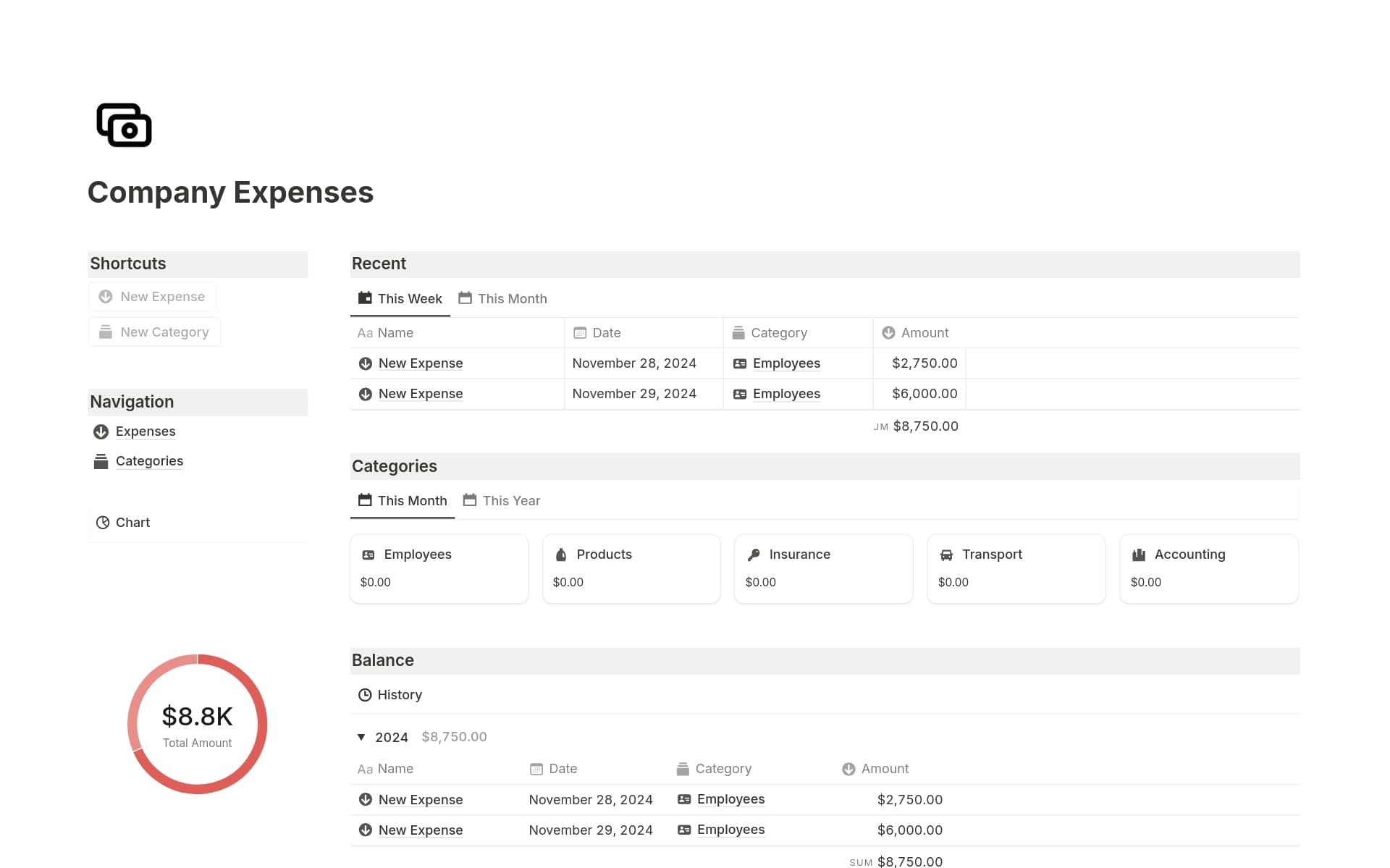The width and height of the screenshot is (1390, 868).
Task: Open the Expenses link in Navigation
Action: pos(145,431)
